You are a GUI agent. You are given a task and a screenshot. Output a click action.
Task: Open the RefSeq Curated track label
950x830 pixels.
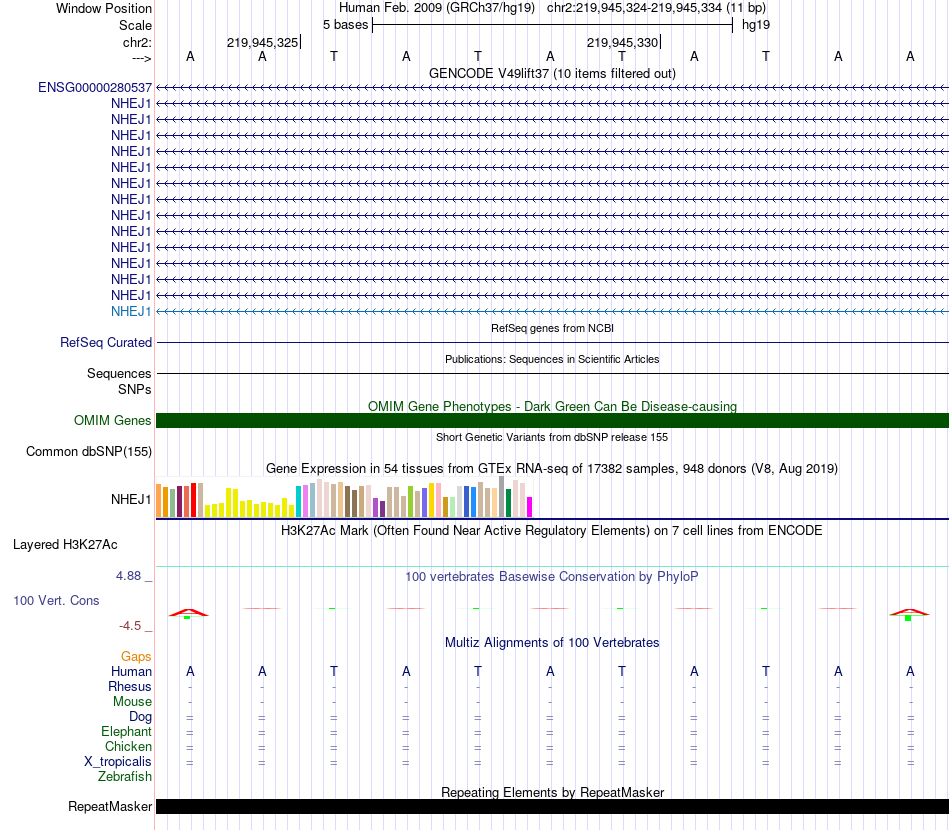[106, 342]
